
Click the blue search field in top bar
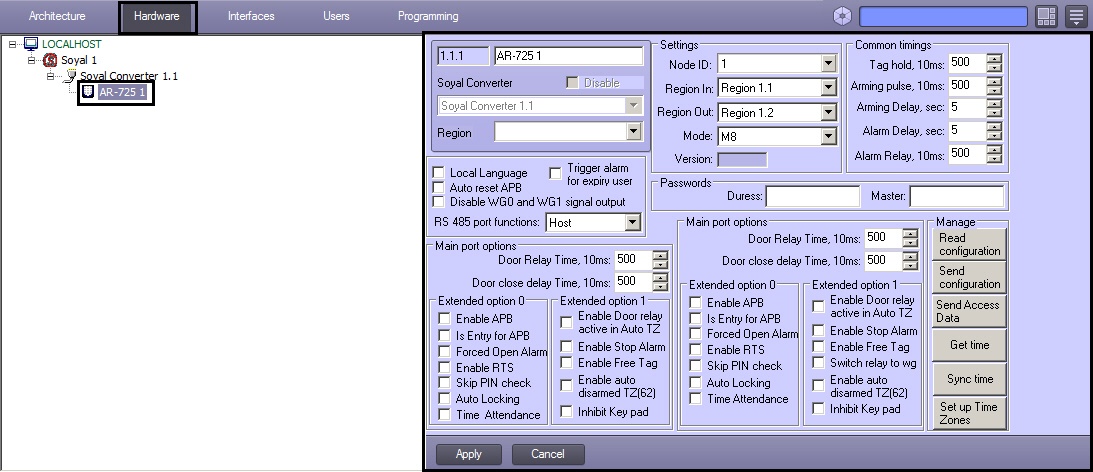pyautogui.click(x=944, y=16)
